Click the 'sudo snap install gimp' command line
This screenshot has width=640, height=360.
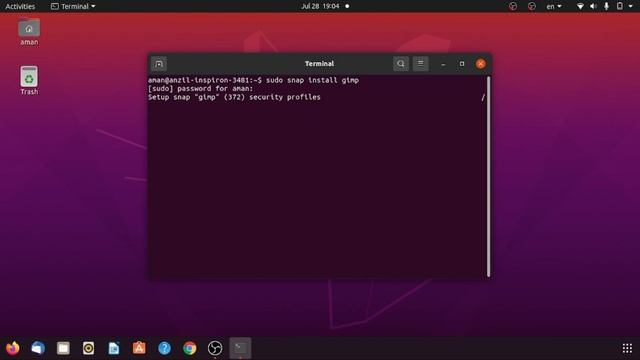253,80
